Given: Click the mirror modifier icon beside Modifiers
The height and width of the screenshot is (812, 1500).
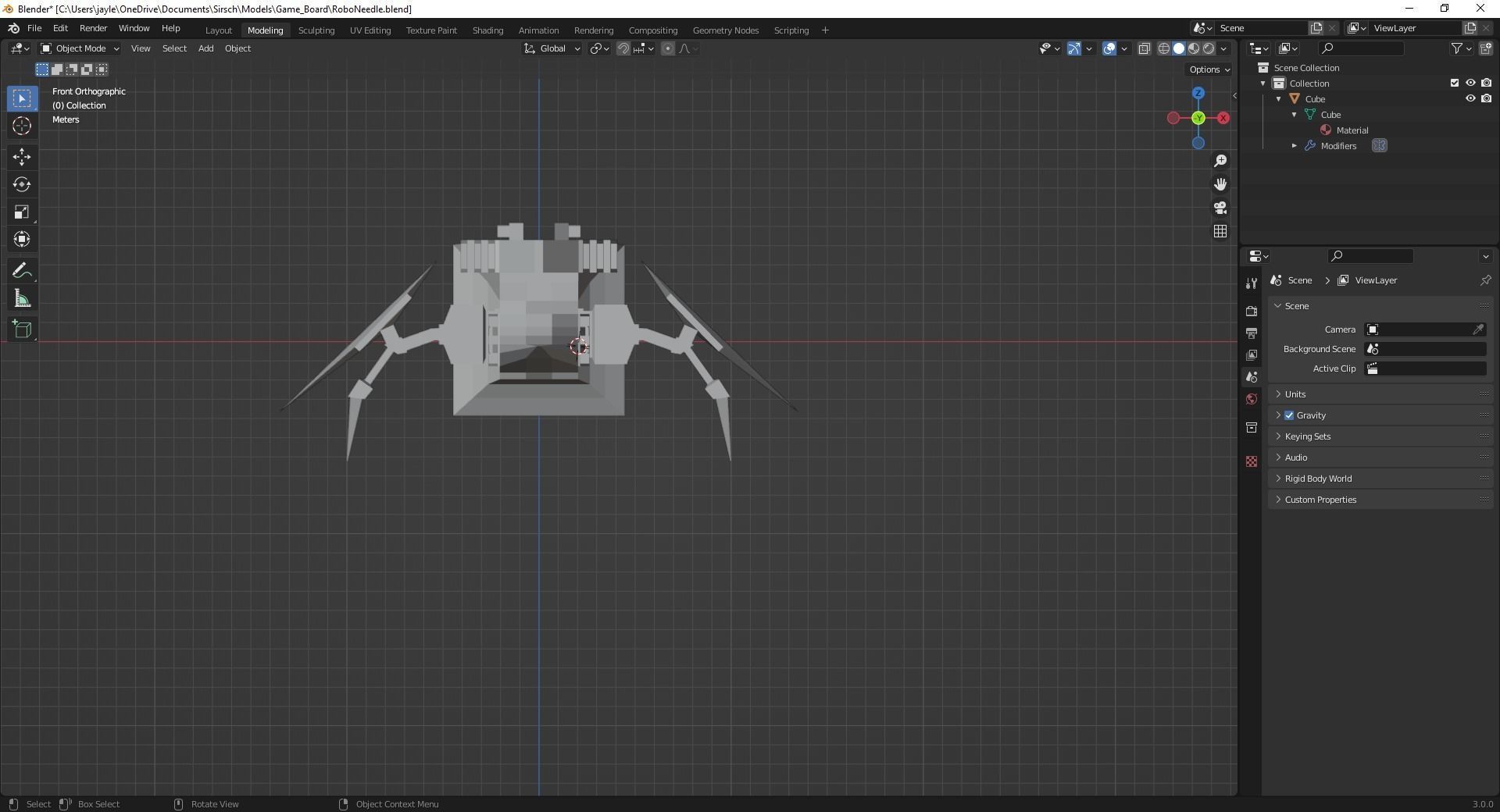Looking at the screenshot, I should click(x=1380, y=146).
